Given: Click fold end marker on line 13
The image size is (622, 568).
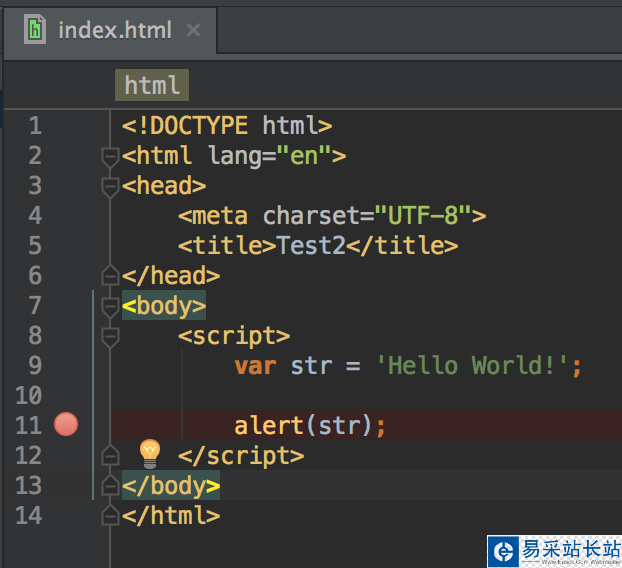Looking at the screenshot, I should 110,486.
